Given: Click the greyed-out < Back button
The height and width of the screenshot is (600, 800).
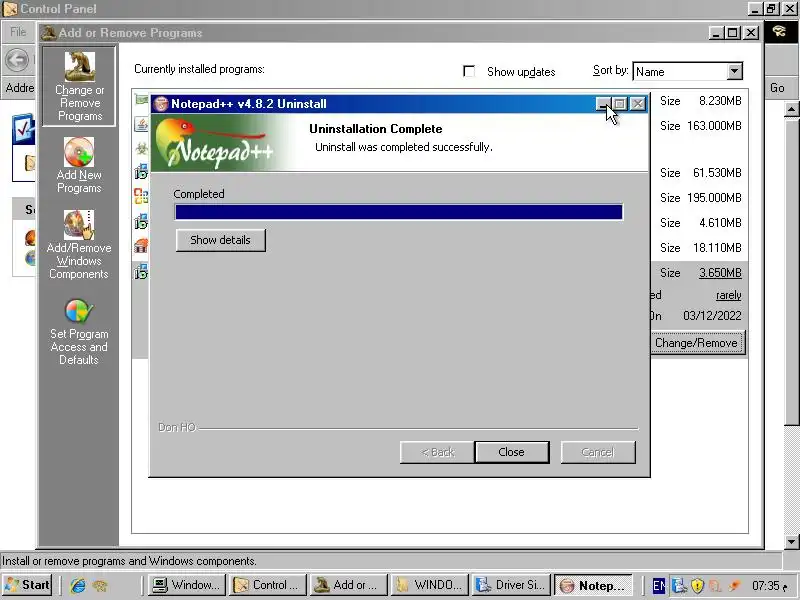Looking at the screenshot, I should 437,452.
